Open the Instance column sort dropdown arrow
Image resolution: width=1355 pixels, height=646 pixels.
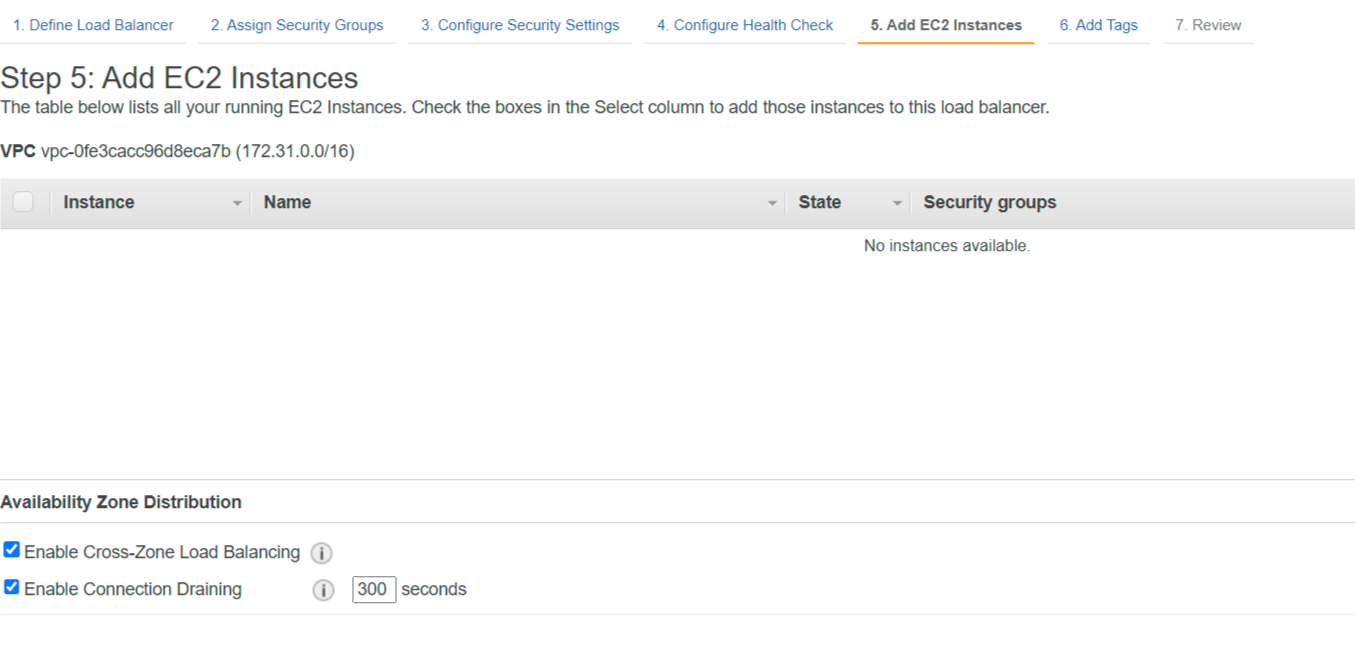pos(237,203)
